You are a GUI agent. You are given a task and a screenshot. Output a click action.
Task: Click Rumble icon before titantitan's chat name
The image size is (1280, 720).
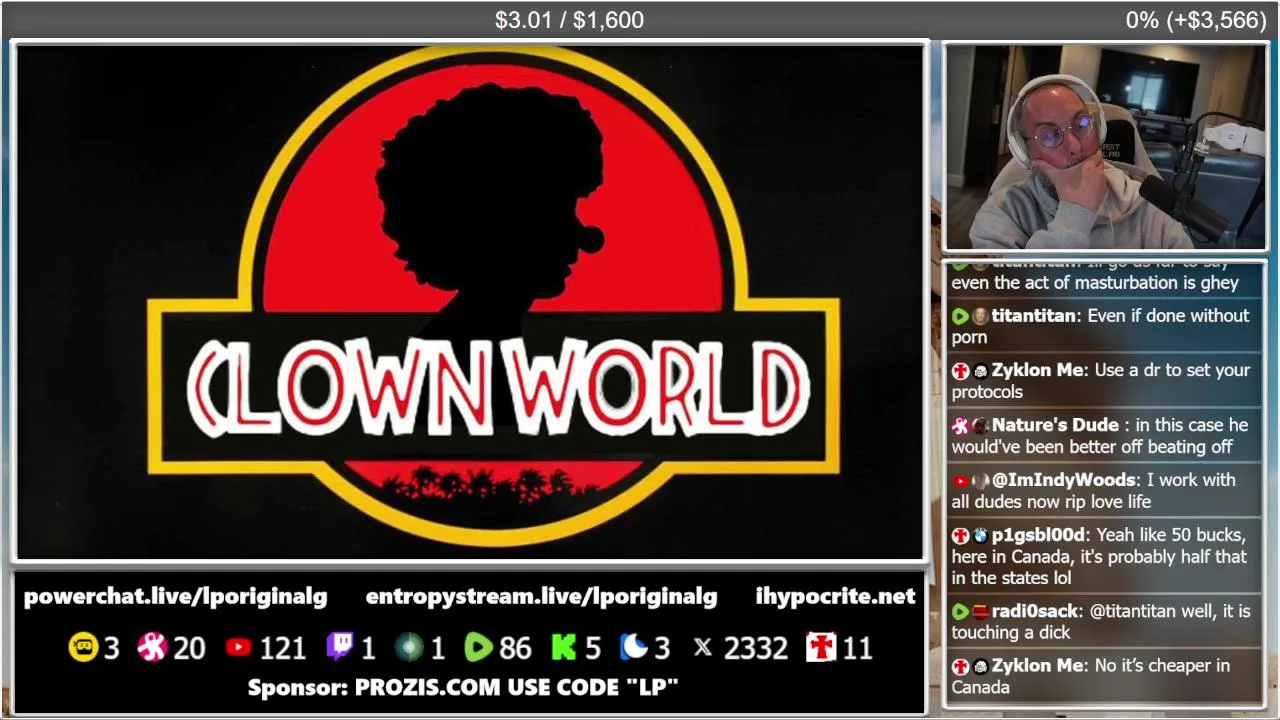960,316
